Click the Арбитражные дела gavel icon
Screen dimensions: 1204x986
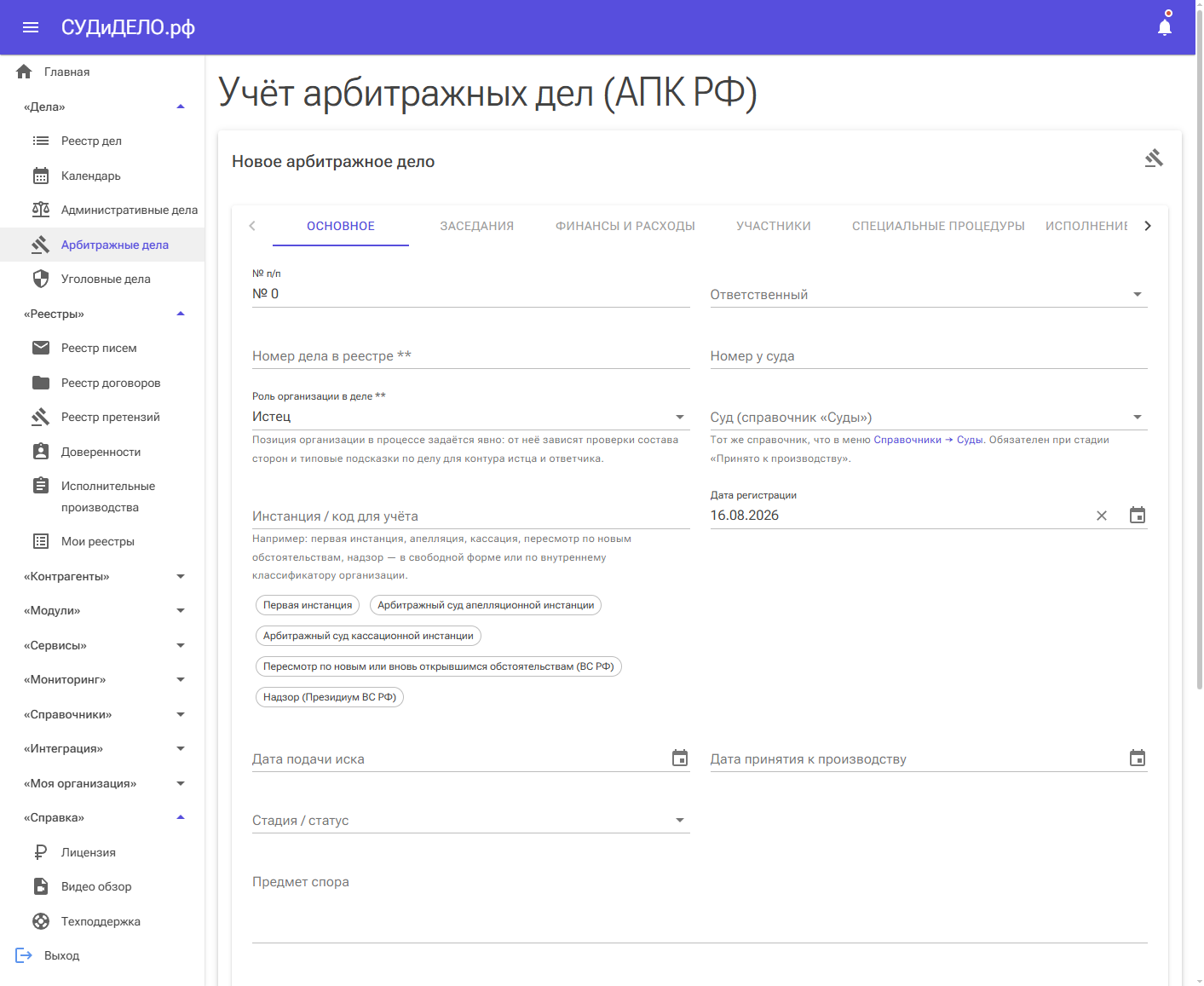tap(41, 245)
